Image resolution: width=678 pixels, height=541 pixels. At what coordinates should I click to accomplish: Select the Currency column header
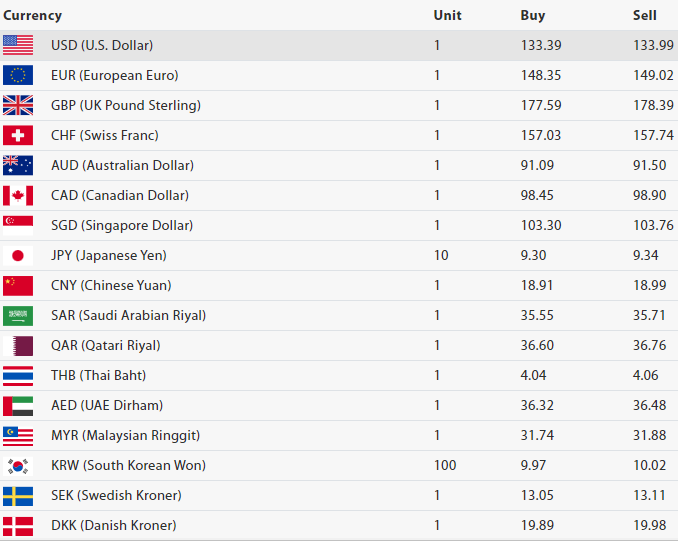coord(32,15)
